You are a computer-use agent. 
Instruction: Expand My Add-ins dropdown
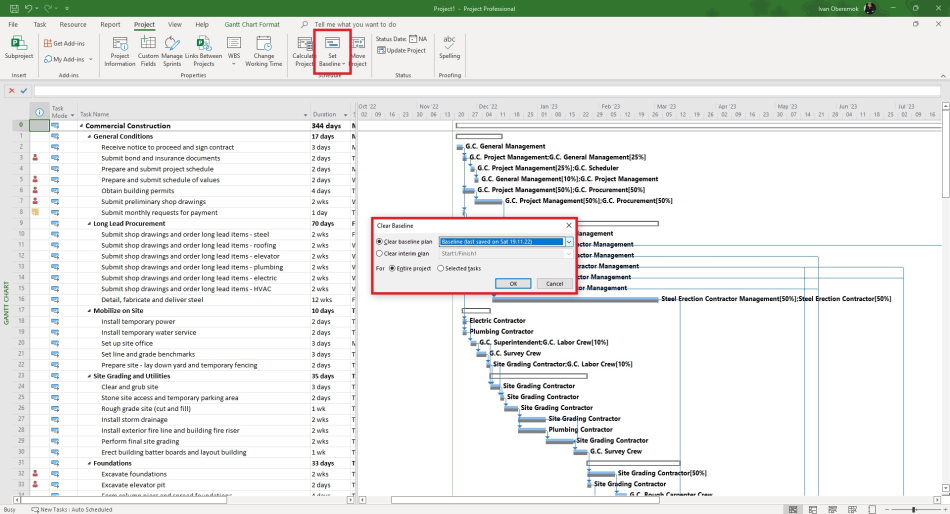pos(91,59)
